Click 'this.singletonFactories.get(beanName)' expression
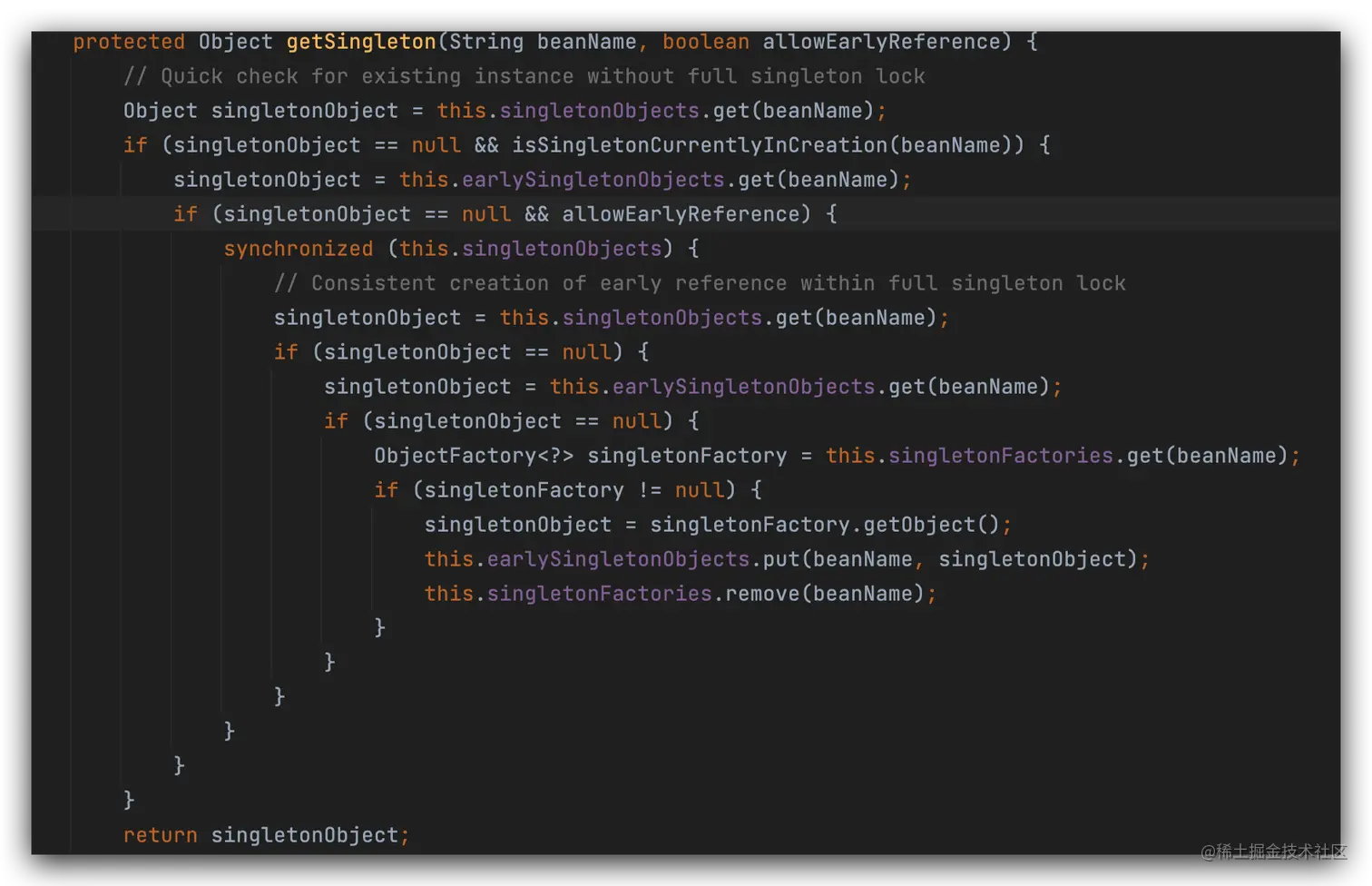The width and height of the screenshot is (1372, 886). pos(1056,456)
